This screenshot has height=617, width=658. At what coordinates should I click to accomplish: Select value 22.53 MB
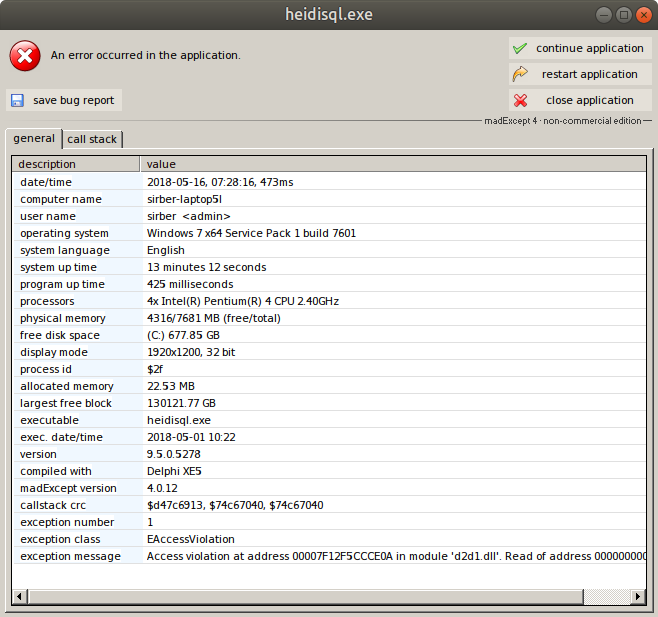pos(171,386)
